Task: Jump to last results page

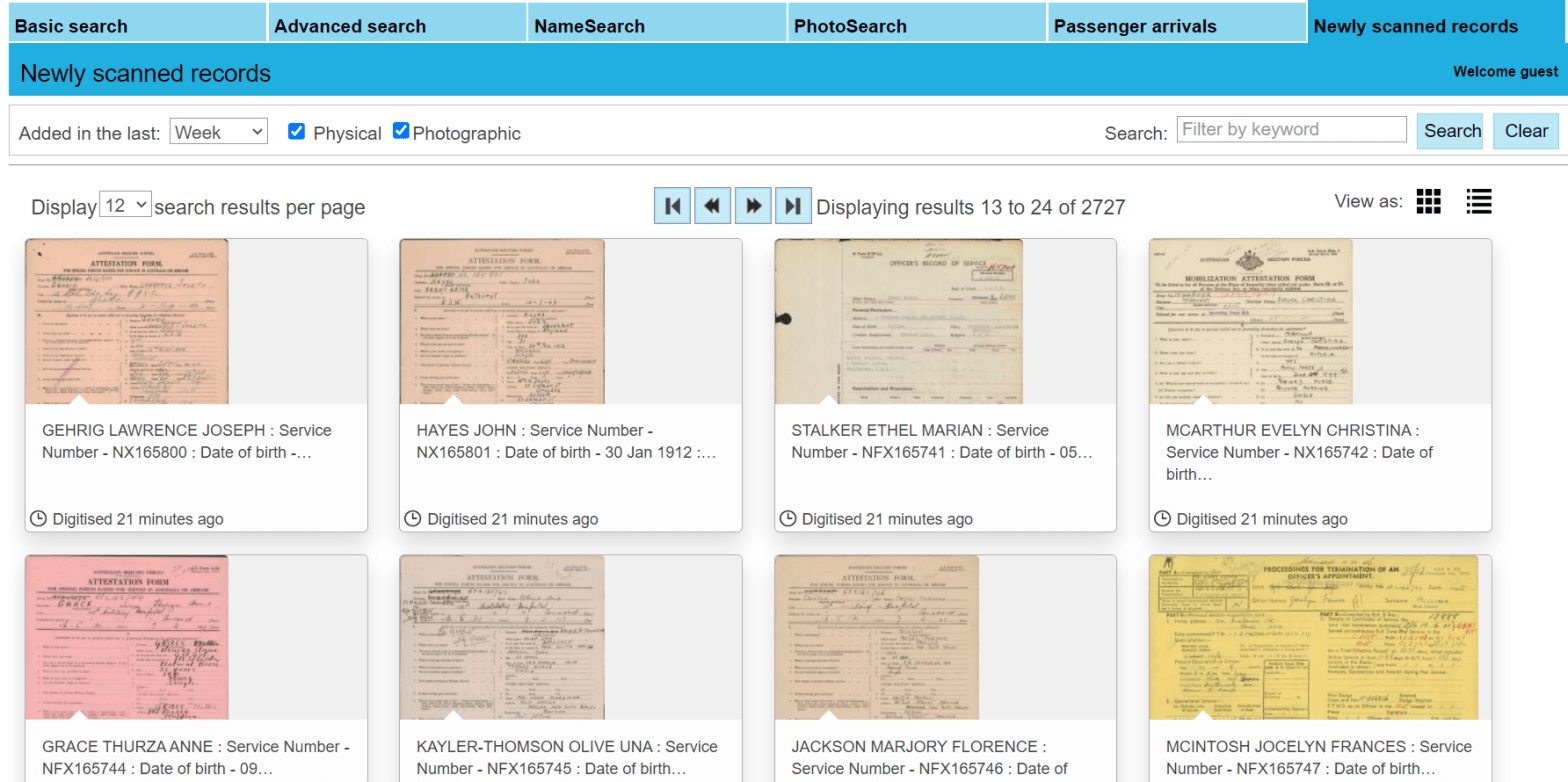Action: [x=792, y=206]
